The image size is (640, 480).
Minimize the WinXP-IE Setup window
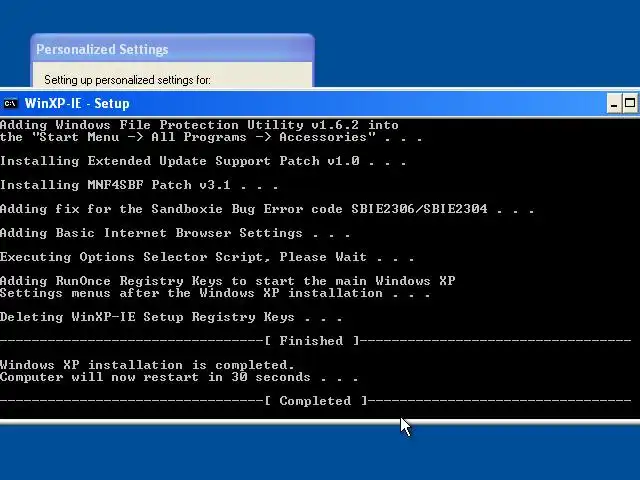coord(614,103)
